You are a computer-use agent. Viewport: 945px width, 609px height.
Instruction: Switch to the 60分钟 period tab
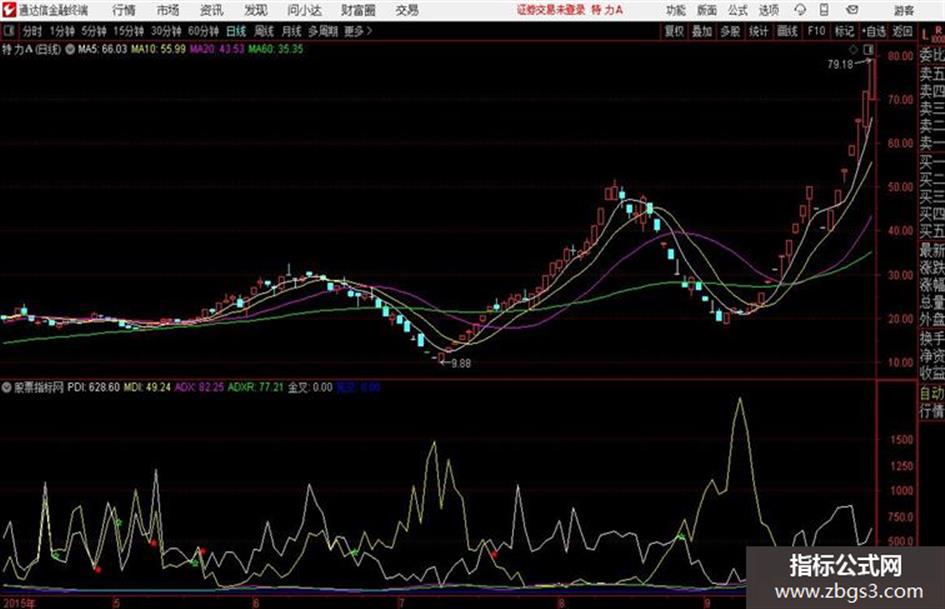(203, 31)
